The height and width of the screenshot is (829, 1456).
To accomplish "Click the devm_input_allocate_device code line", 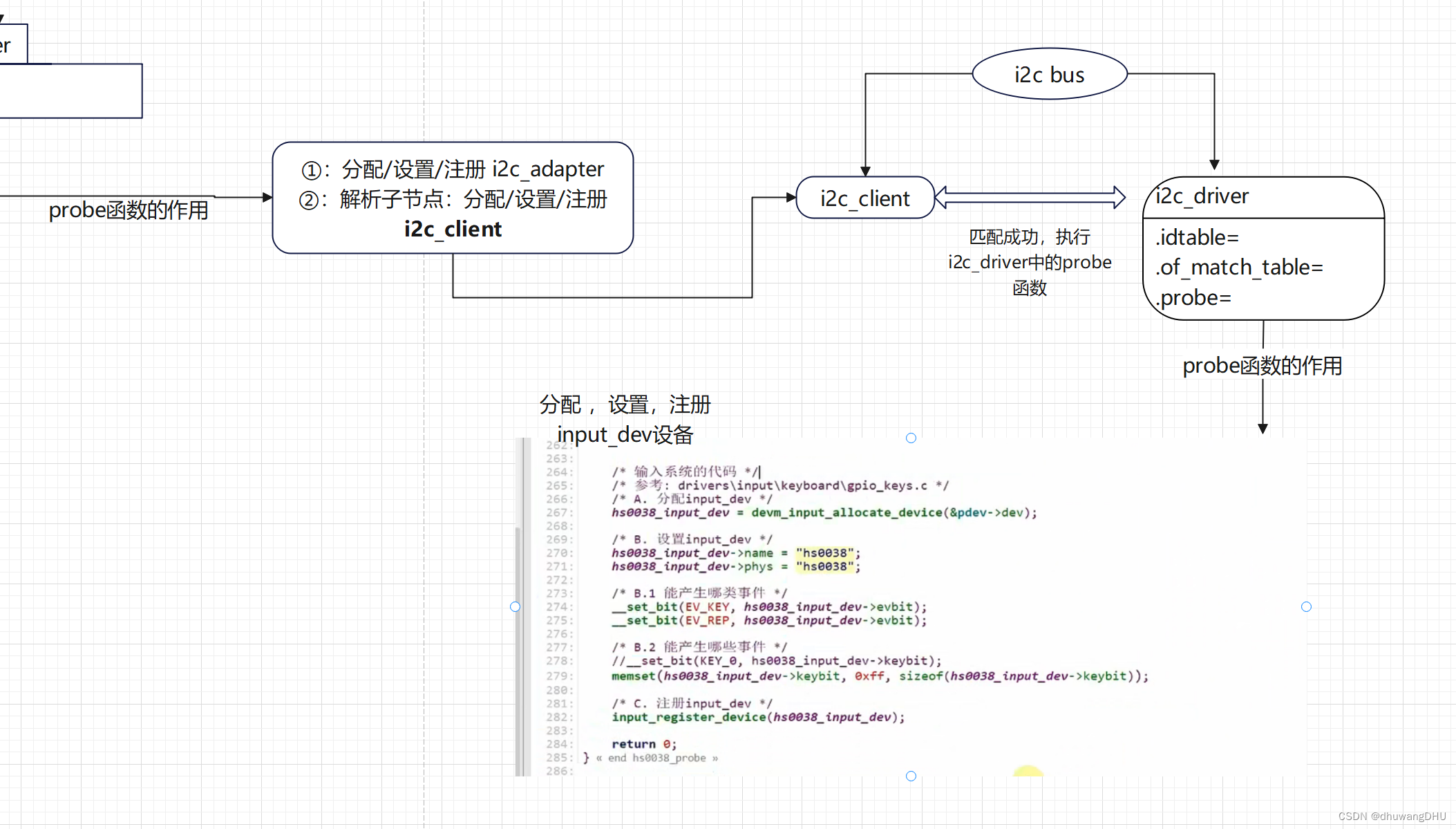I will tap(824, 512).
